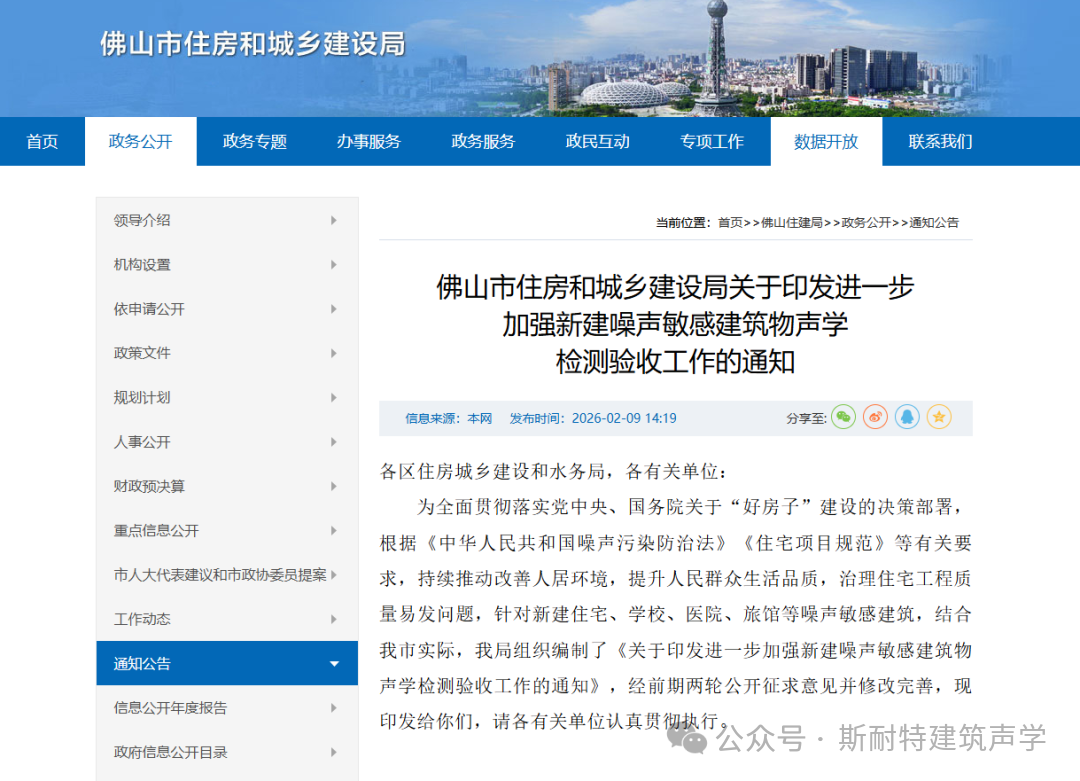Share to QZone with the star icon
This screenshot has width=1080, height=781.
pyautogui.click(x=939, y=418)
